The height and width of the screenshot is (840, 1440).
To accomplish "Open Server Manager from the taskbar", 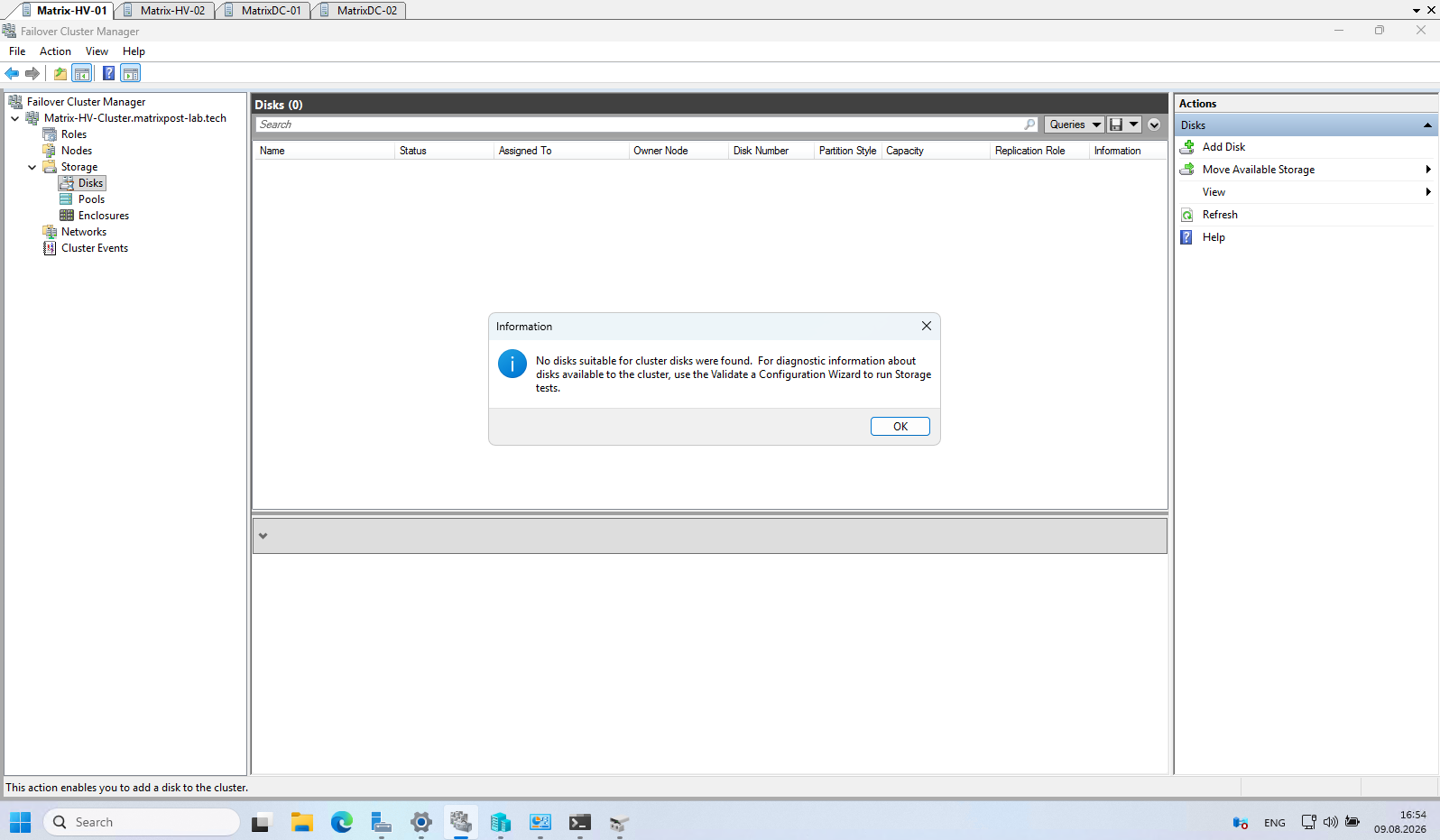I will click(x=381, y=822).
